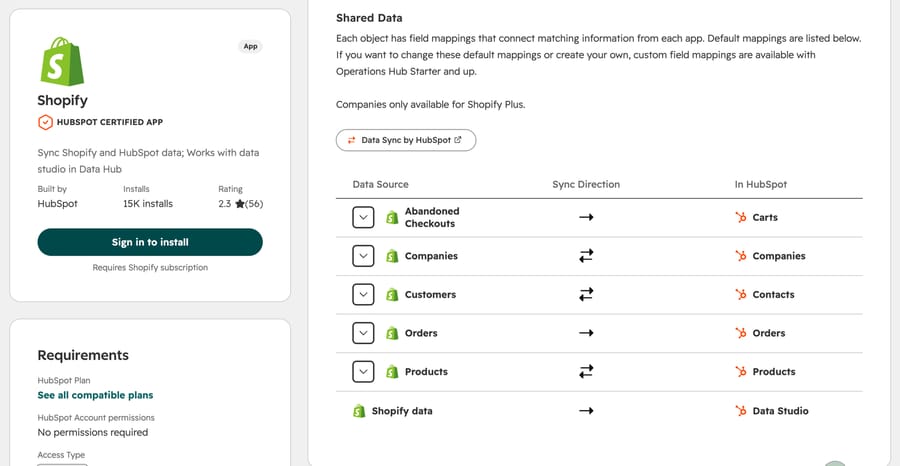
Task: Click Shopify icon beside Products source
Action: pyautogui.click(x=392, y=371)
